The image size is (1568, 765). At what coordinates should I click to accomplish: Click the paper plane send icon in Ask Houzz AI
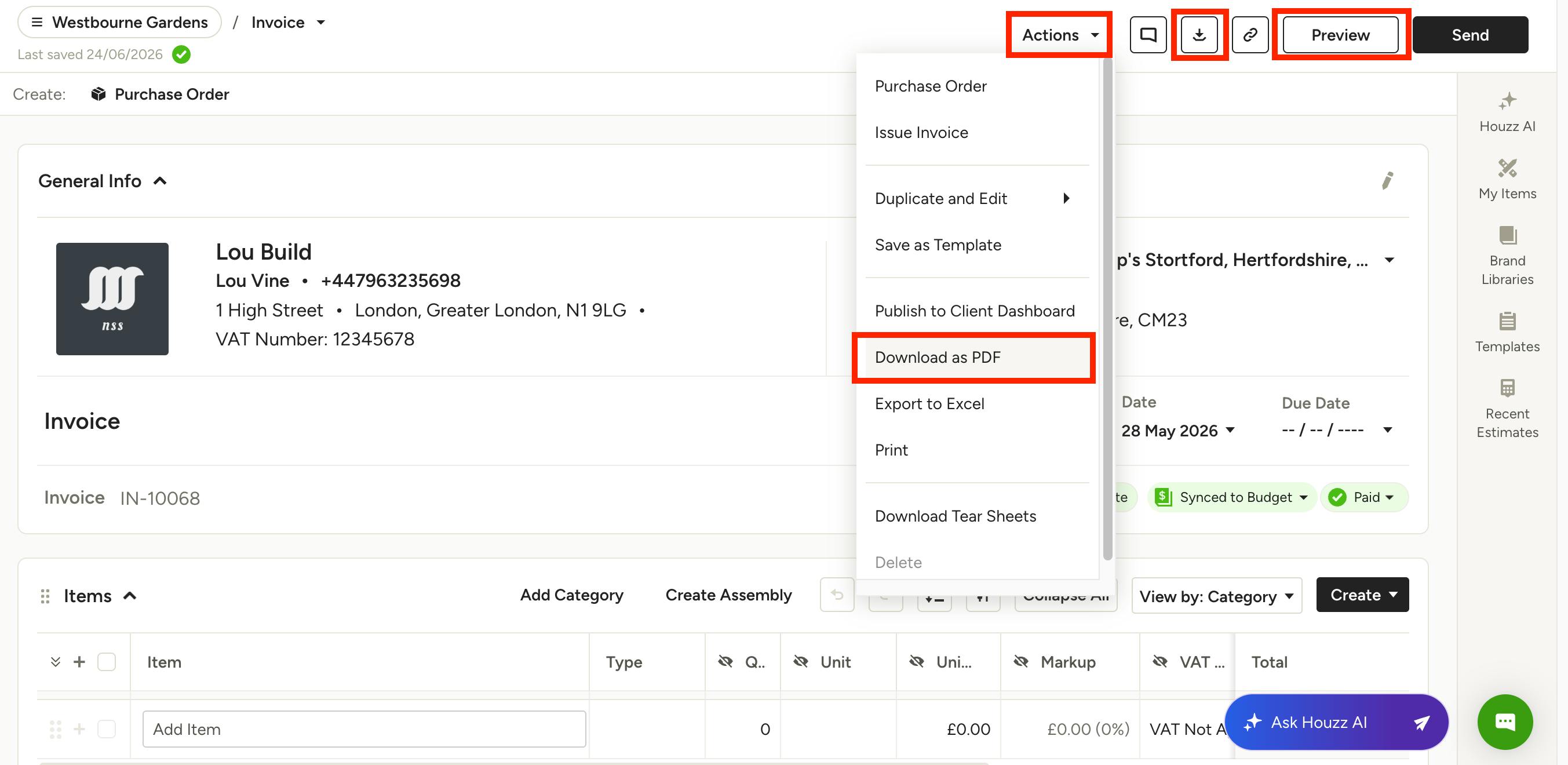pos(1421,722)
